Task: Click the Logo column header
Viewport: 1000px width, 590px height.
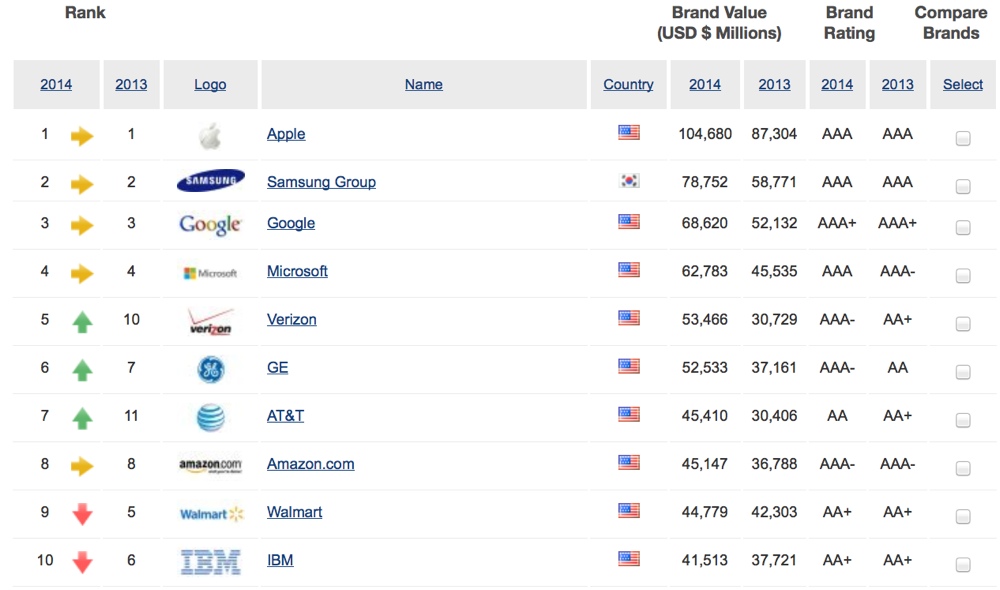Action: (210, 85)
